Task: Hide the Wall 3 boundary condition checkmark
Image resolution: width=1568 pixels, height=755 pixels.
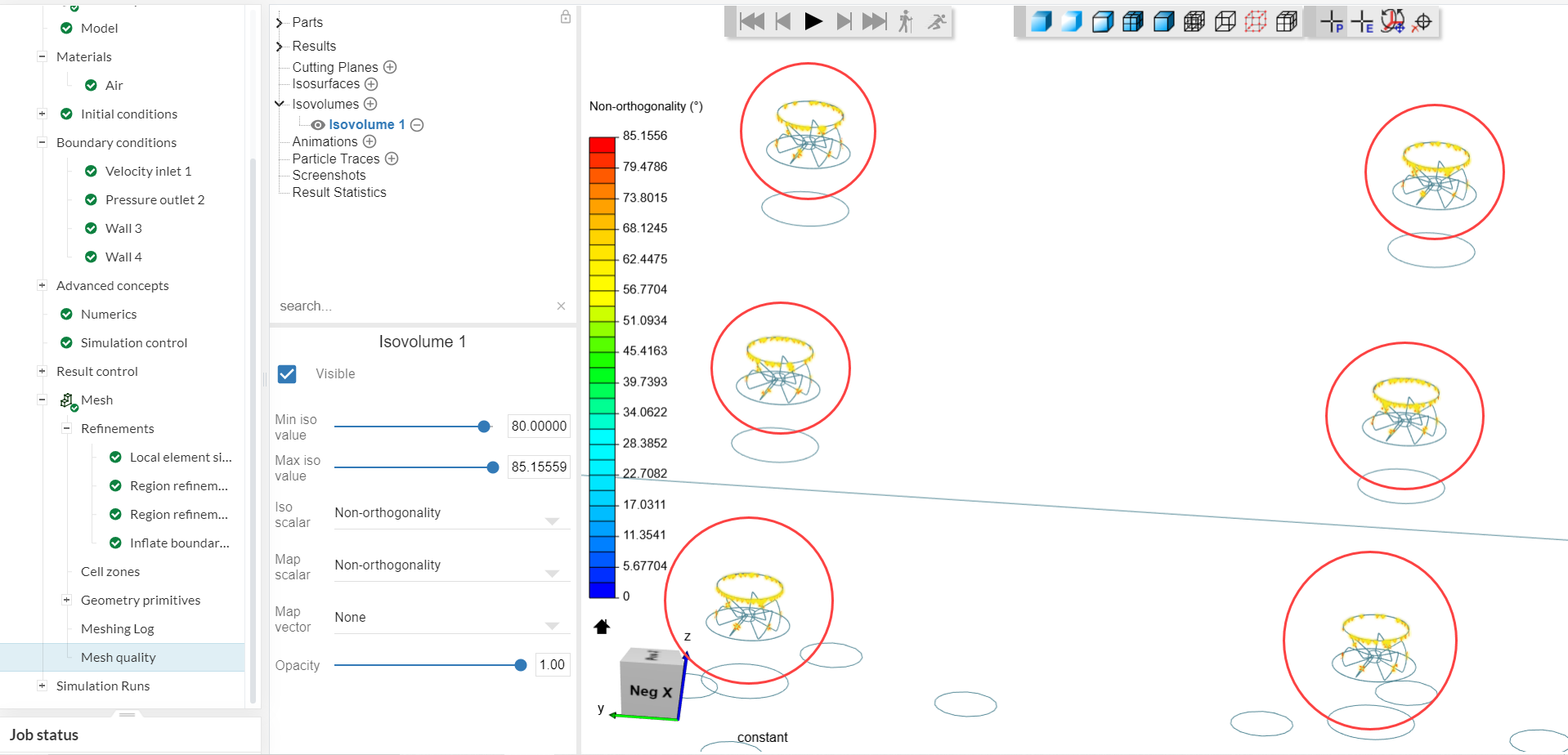Action: coord(90,228)
